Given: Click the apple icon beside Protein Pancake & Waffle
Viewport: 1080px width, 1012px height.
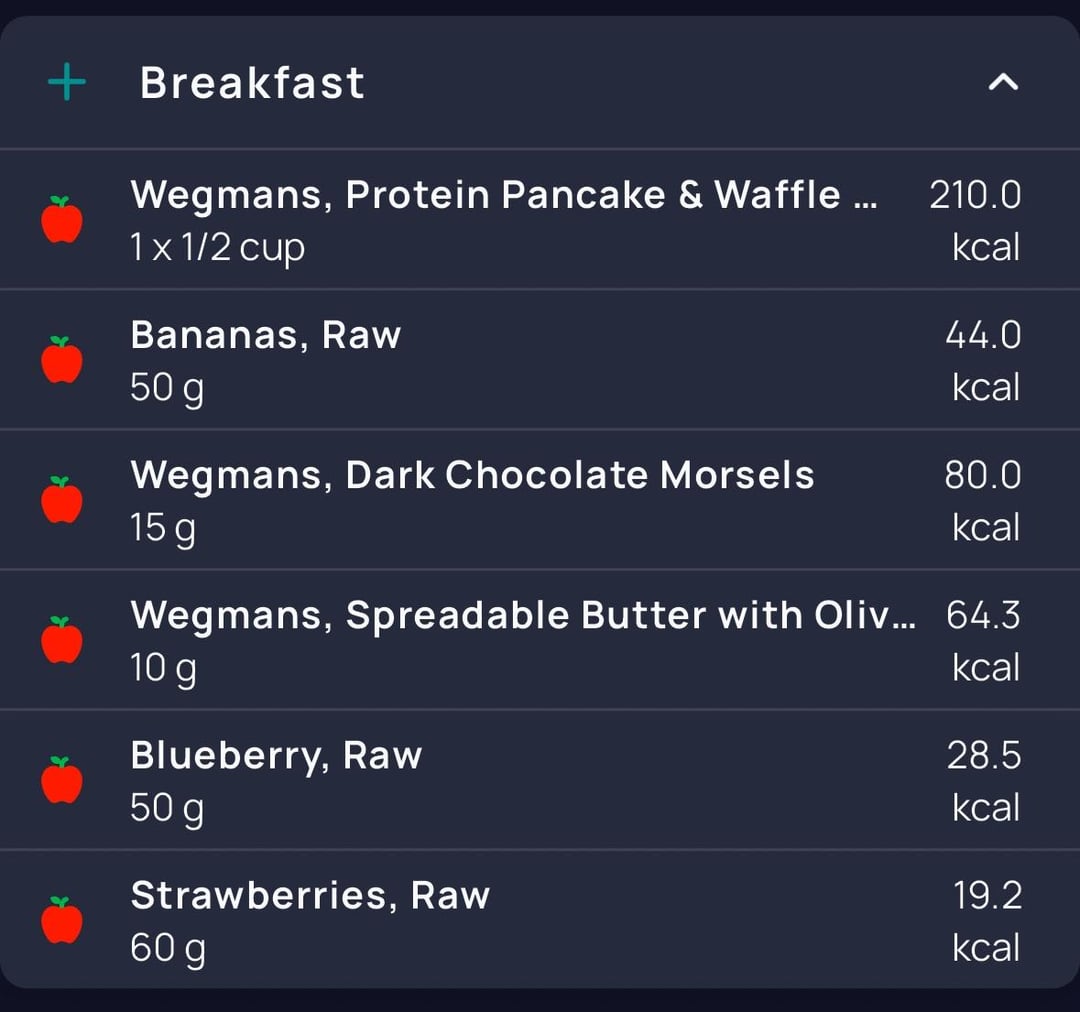Looking at the screenshot, I should [x=62, y=219].
